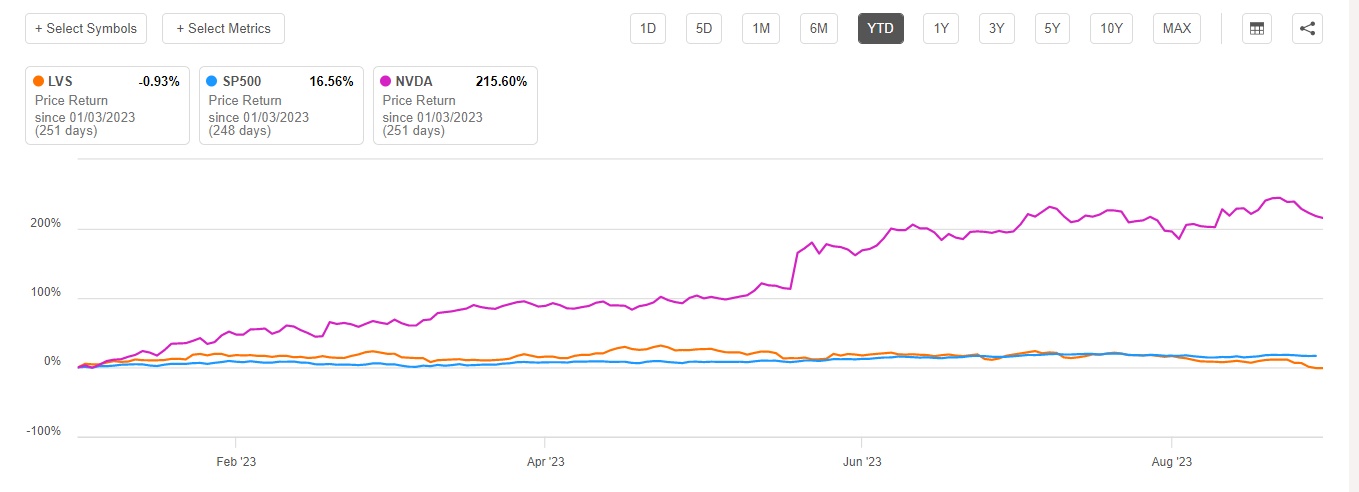Show the 1Y time range
Viewport: 1359px width, 492px height.
(941, 28)
